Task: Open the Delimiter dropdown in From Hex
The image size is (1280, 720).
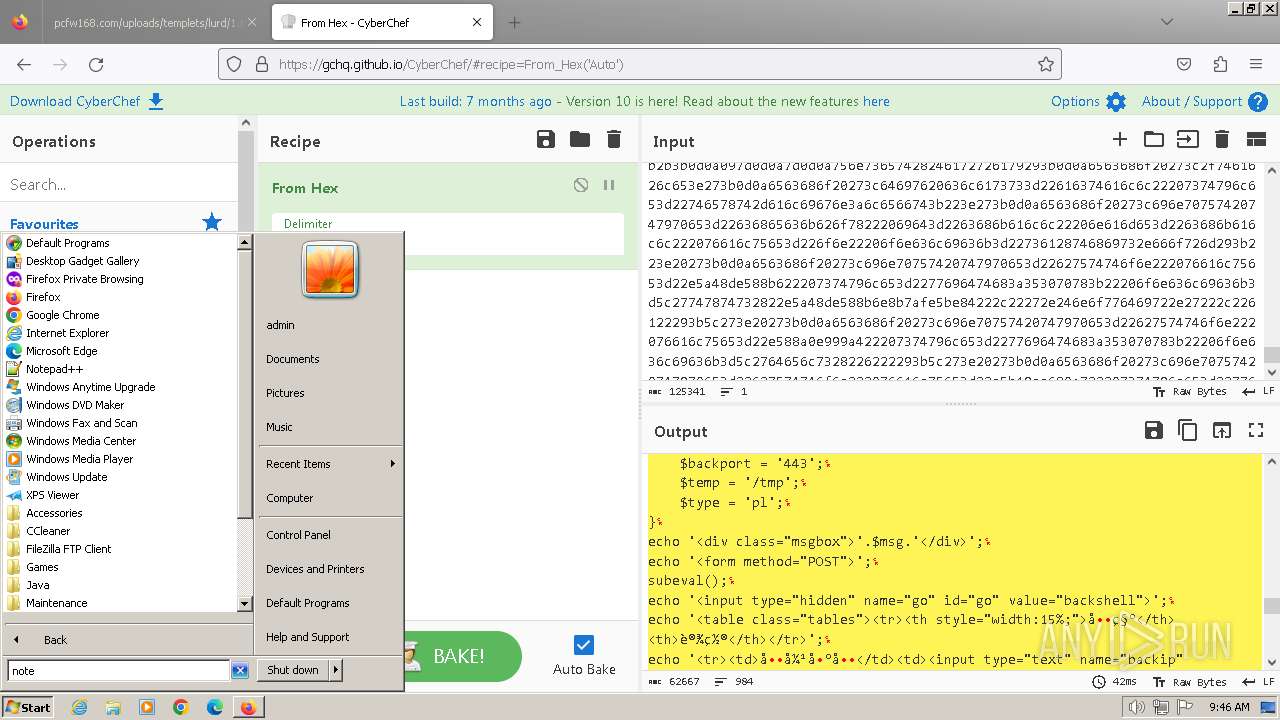Action: (x=448, y=233)
